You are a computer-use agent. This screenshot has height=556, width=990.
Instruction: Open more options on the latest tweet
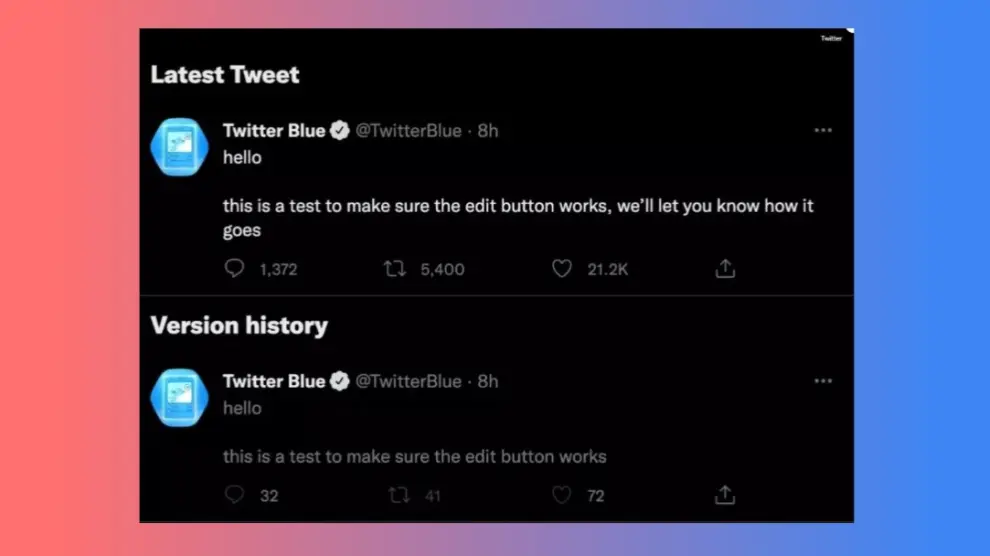(x=823, y=130)
